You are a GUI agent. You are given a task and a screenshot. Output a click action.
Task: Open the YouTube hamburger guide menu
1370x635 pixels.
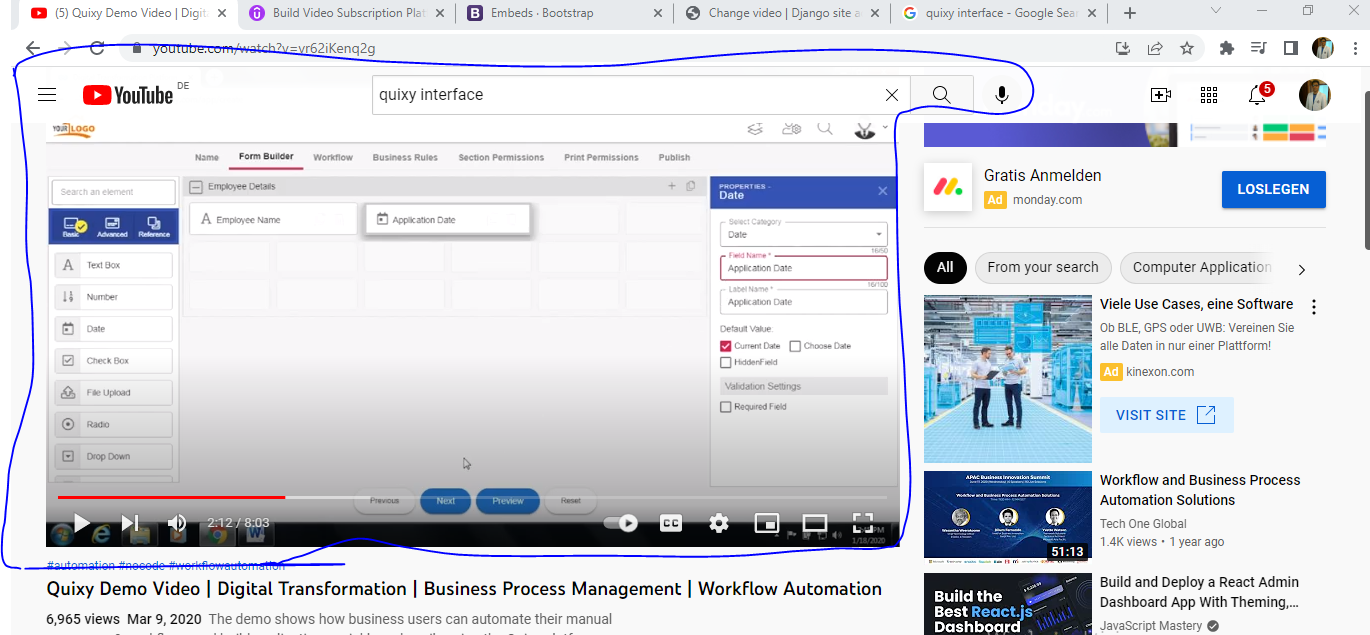pyautogui.click(x=46, y=95)
